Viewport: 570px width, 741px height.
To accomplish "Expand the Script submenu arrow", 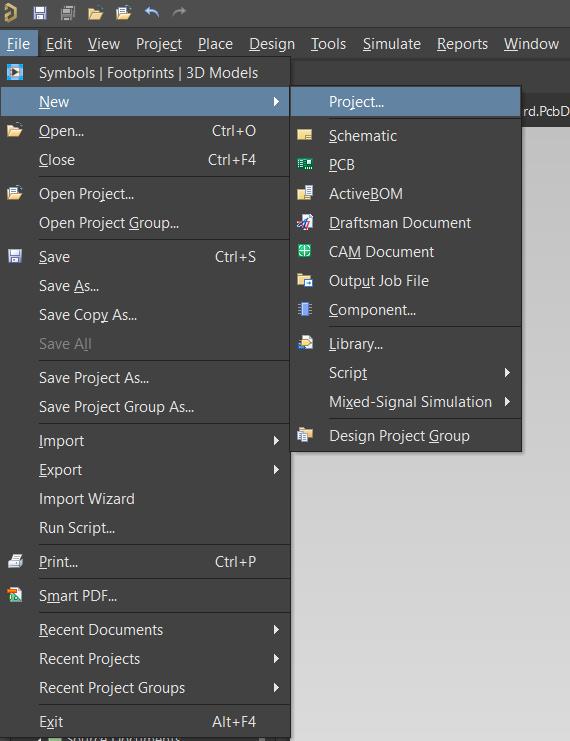I will [x=507, y=373].
